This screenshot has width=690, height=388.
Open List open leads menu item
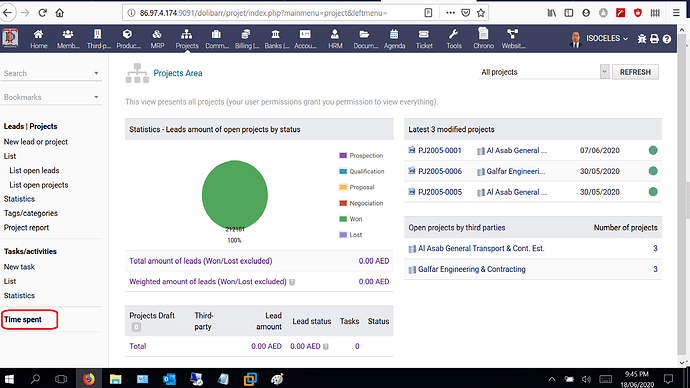coord(34,171)
